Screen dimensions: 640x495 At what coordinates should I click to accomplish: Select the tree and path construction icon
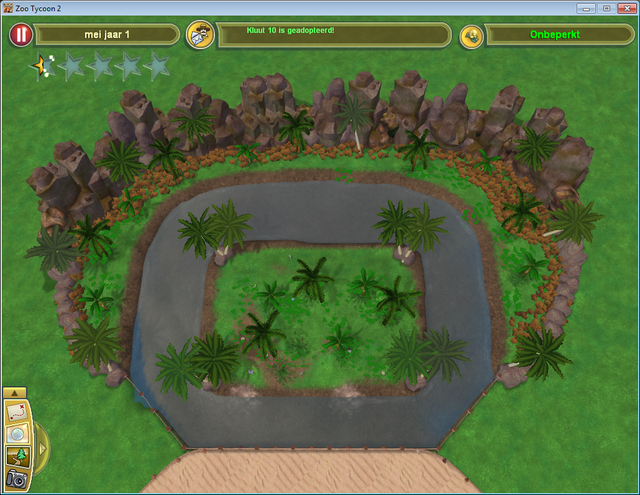coord(18,457)
